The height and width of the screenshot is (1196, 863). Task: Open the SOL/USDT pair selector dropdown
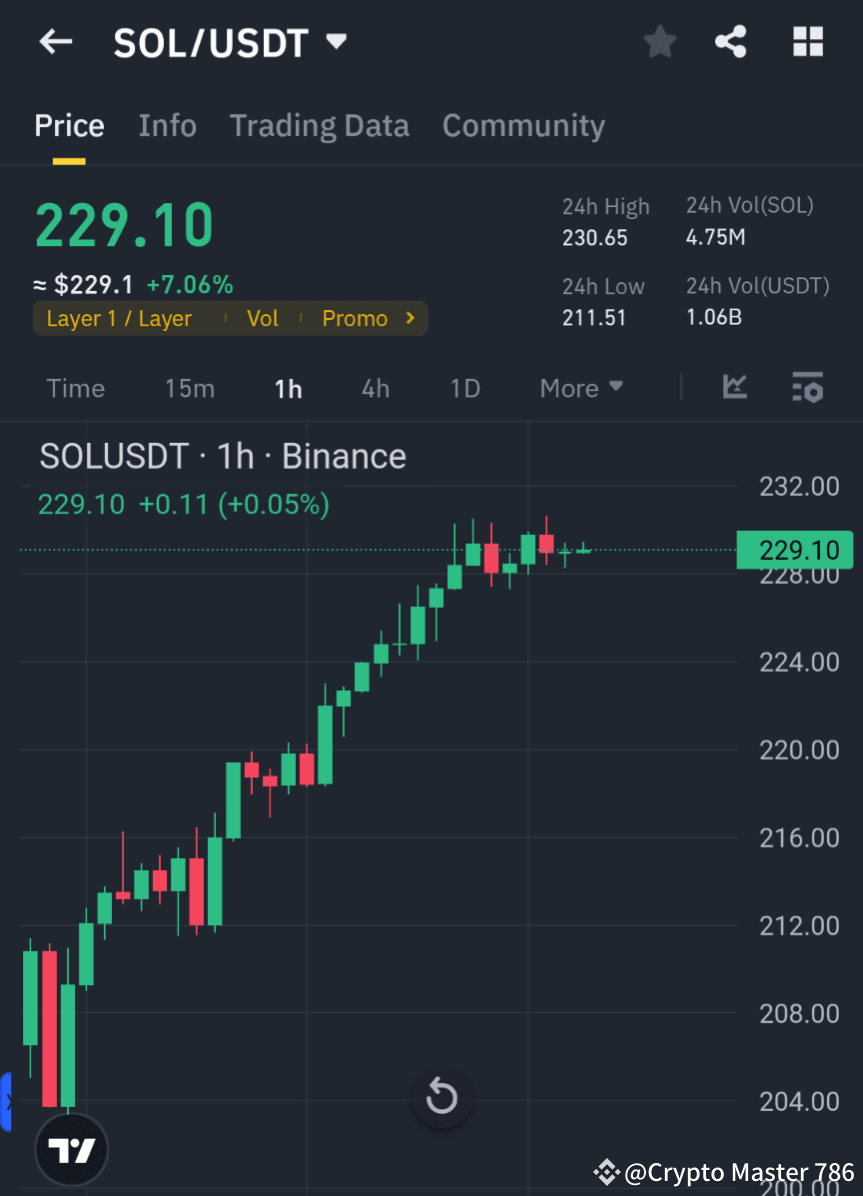point(336,42)
